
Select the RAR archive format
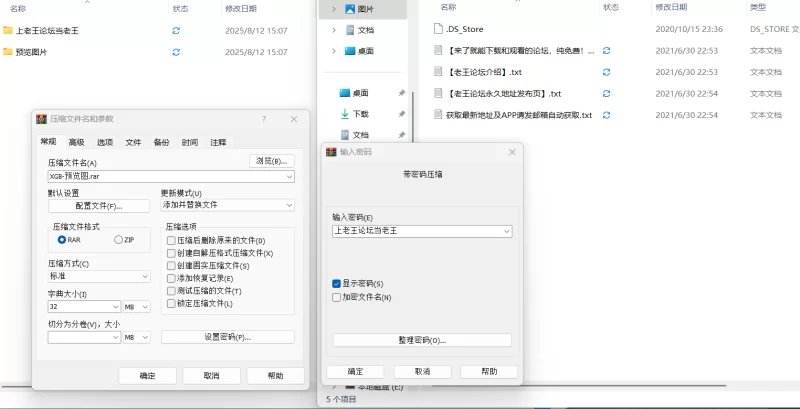62,240
